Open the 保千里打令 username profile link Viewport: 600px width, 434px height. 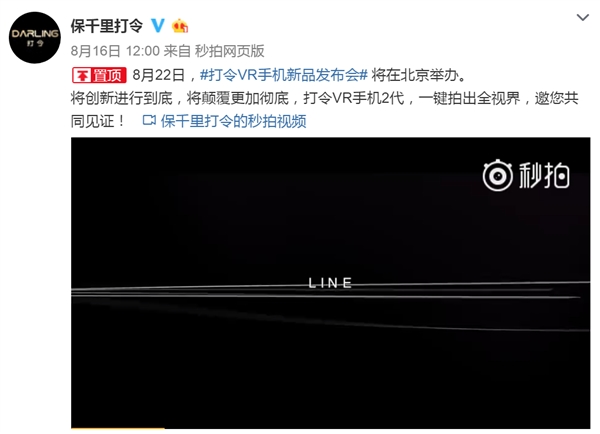[106, 26]
